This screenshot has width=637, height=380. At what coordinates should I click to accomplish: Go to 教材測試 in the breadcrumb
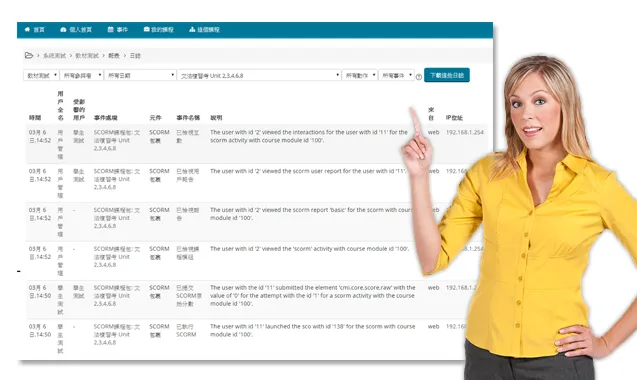click(x=87, y=56)
